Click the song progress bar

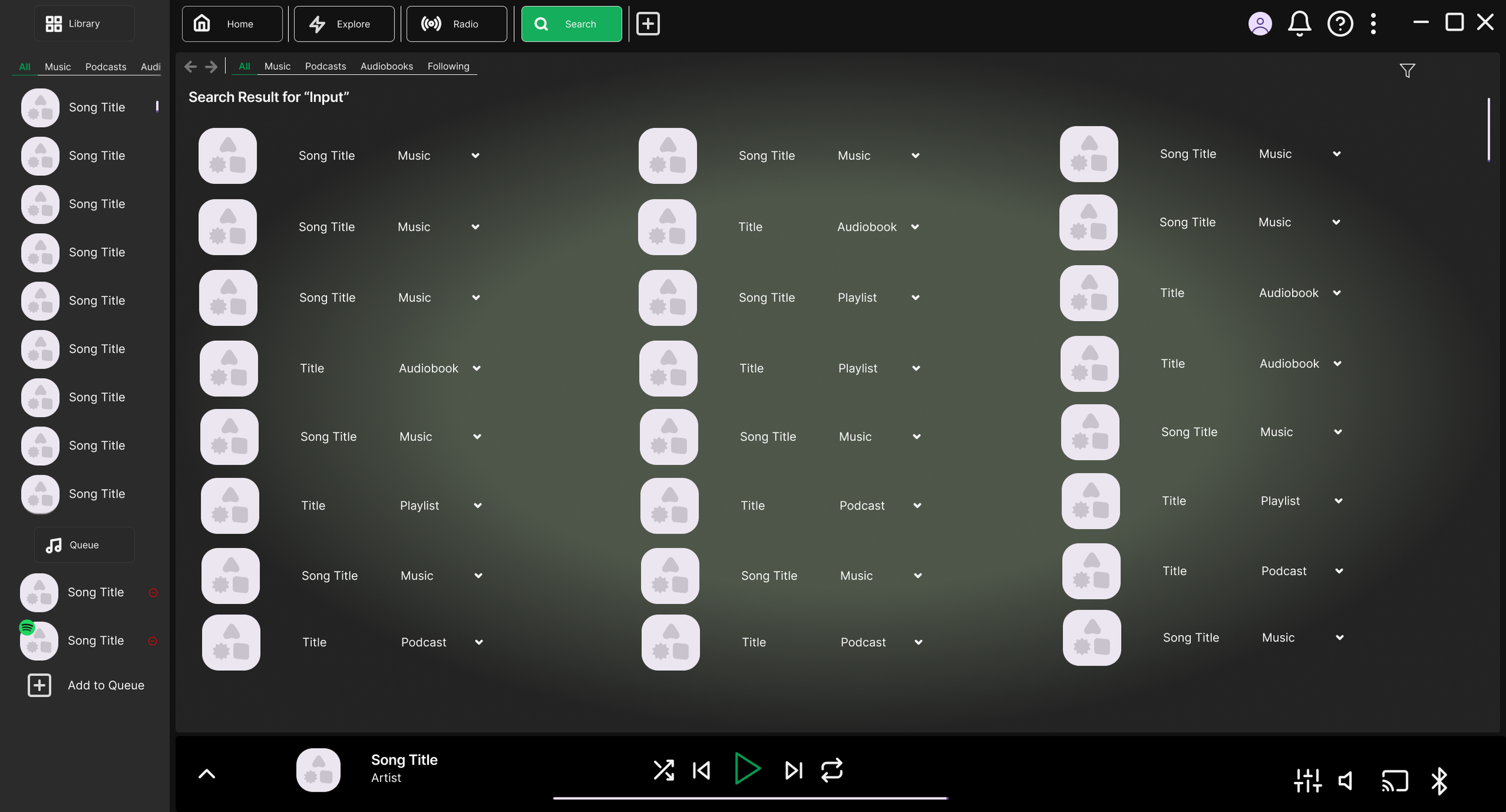point(750,798)
